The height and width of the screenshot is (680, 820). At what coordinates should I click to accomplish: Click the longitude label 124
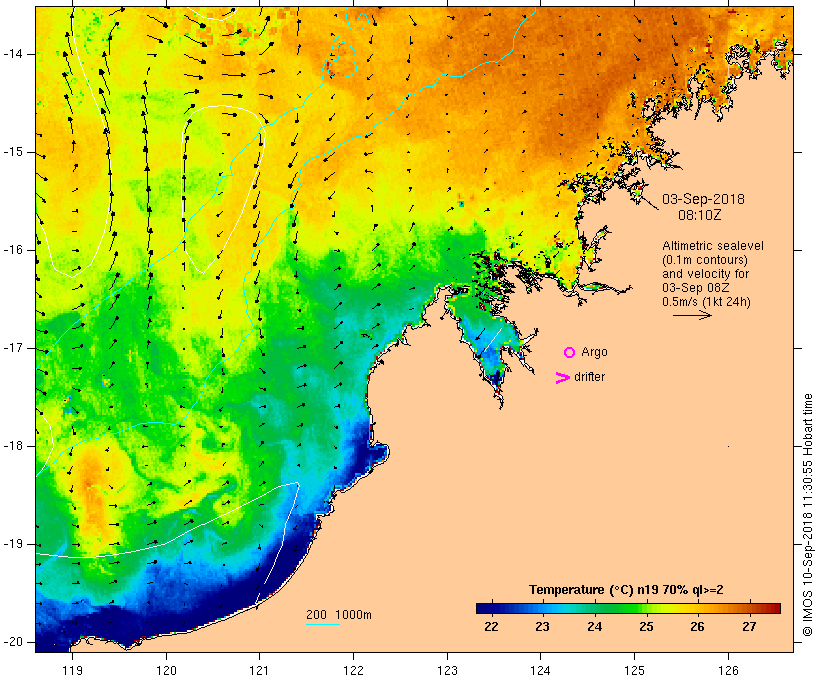(540, 670)
